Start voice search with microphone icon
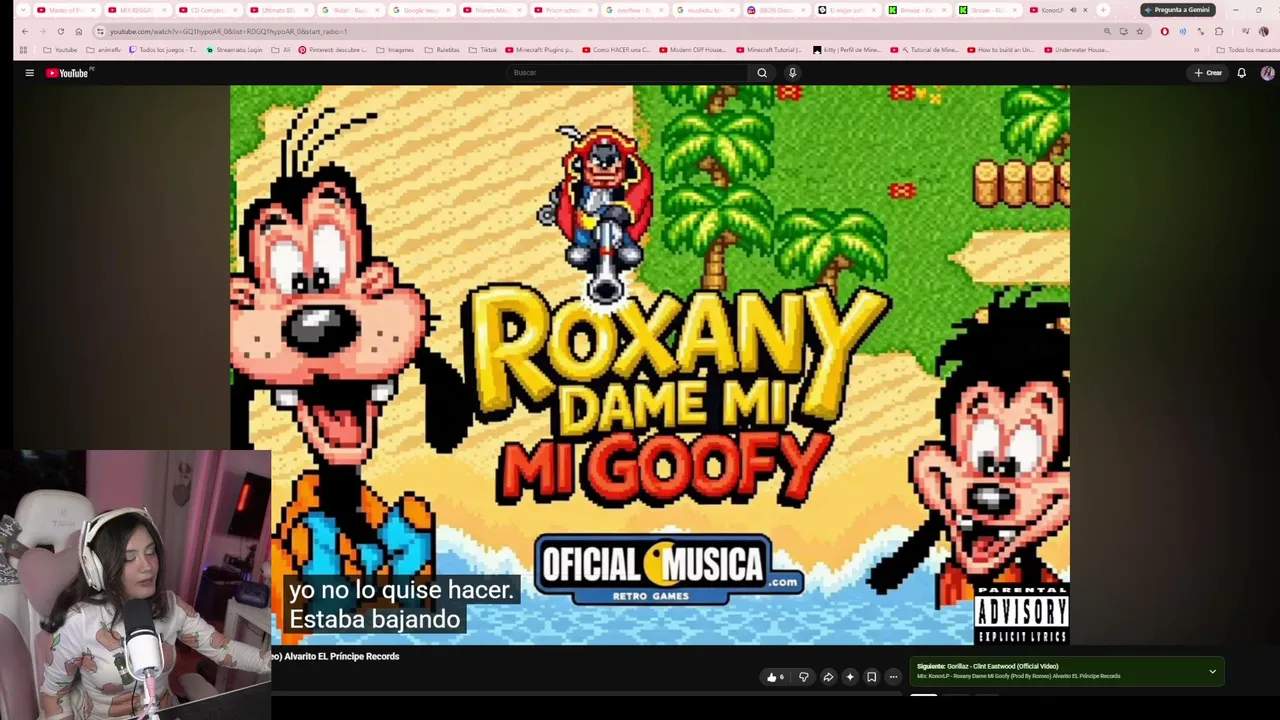The width and height of the screenshot is (1280, 720). coord(792,73)
